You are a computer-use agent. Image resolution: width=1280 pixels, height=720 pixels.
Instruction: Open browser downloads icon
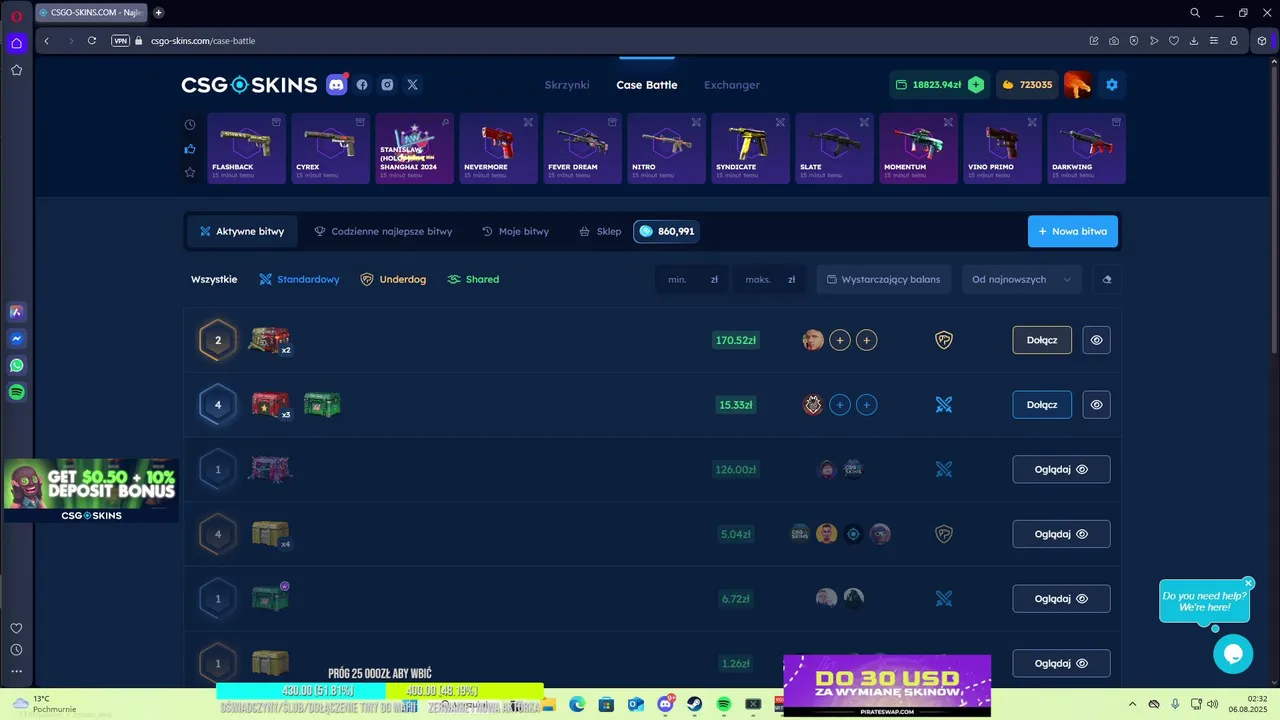pyautogui.click(x=1194, y=41)
